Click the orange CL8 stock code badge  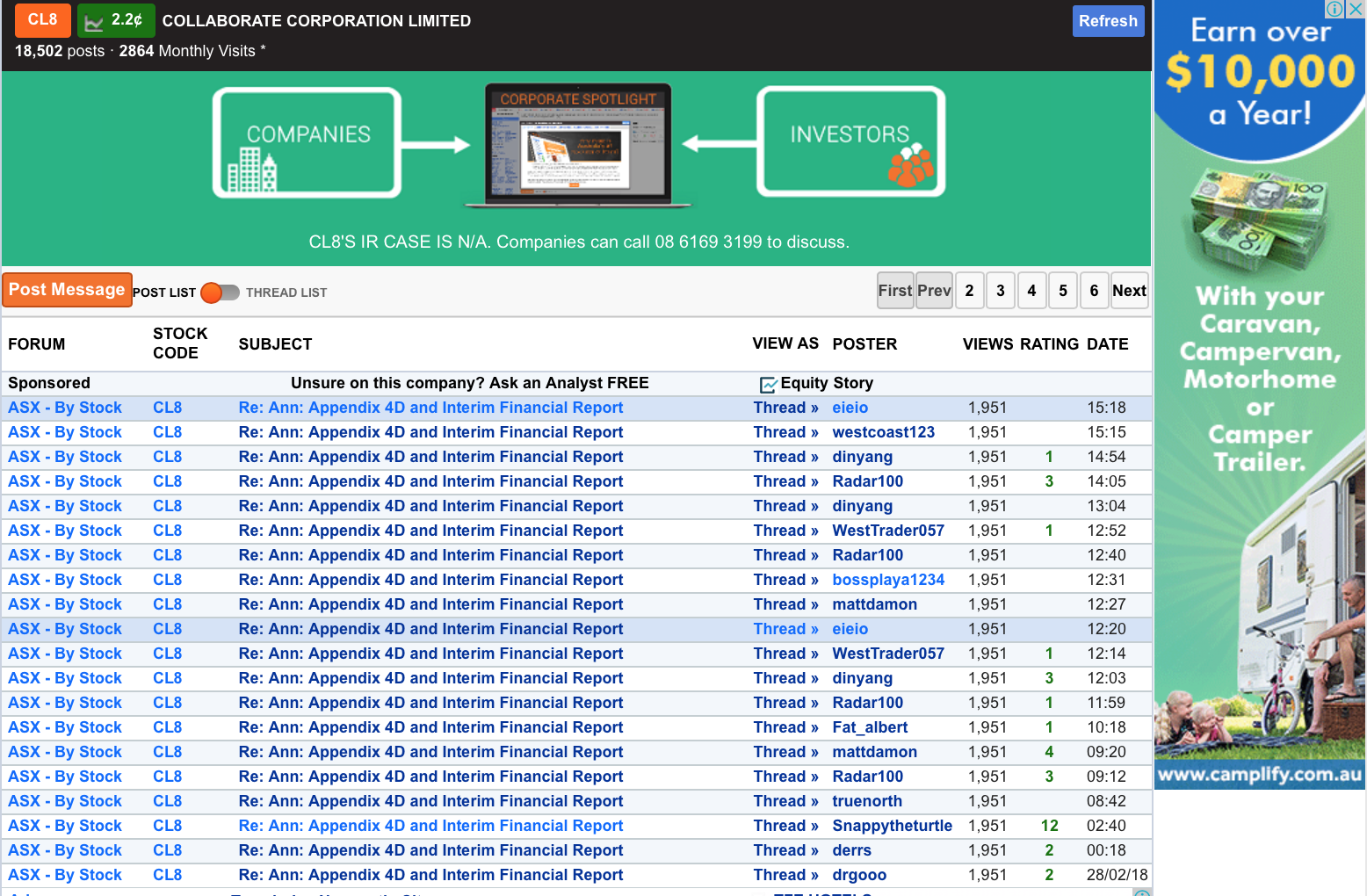(43, 20)
